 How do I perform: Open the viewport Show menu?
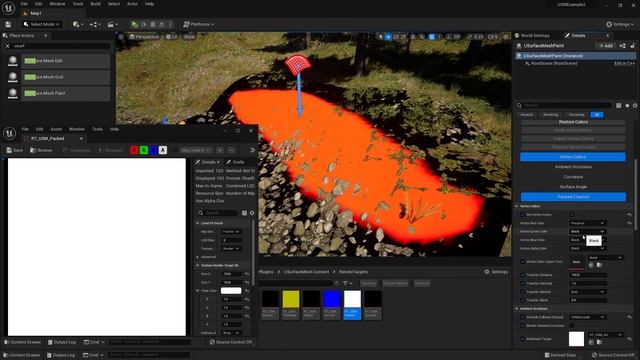189,37
